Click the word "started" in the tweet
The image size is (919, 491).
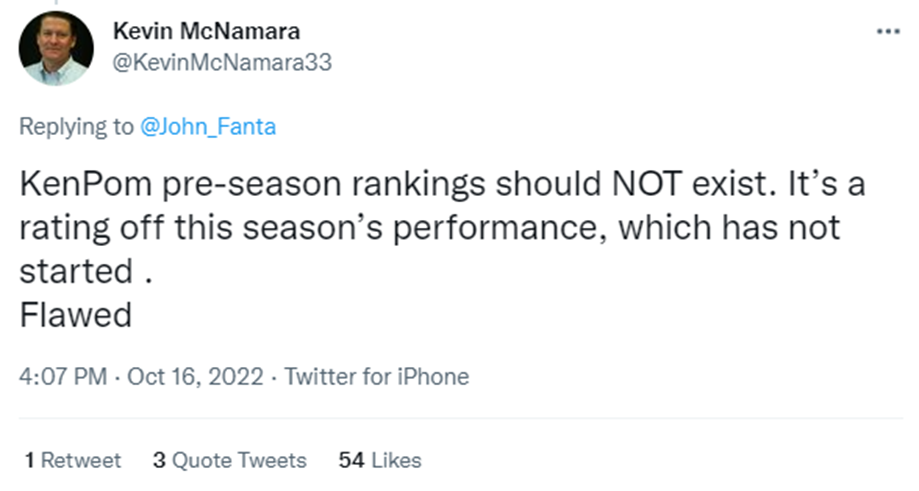tap(75, 273)
